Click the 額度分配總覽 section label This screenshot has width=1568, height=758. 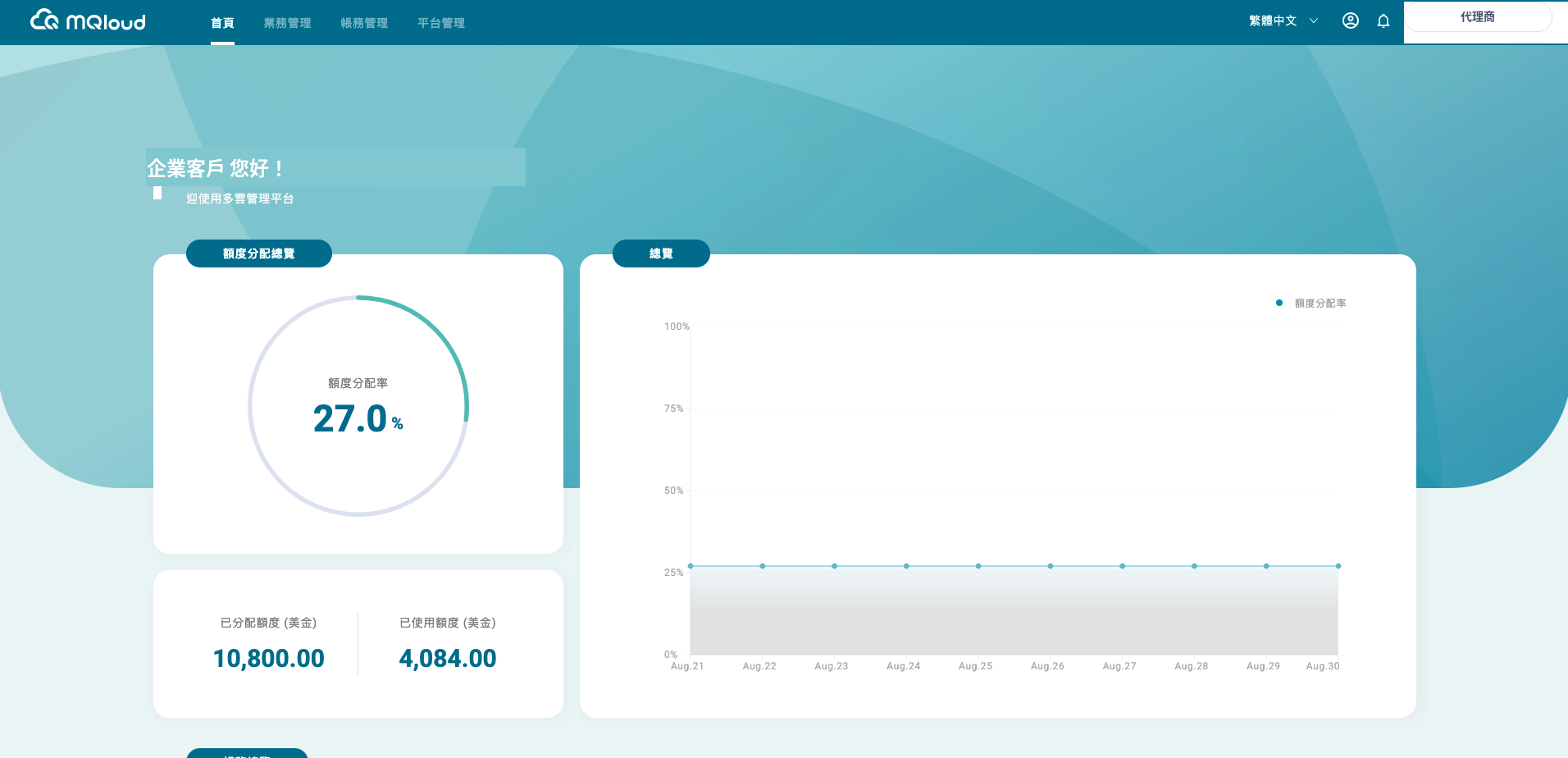259,253
